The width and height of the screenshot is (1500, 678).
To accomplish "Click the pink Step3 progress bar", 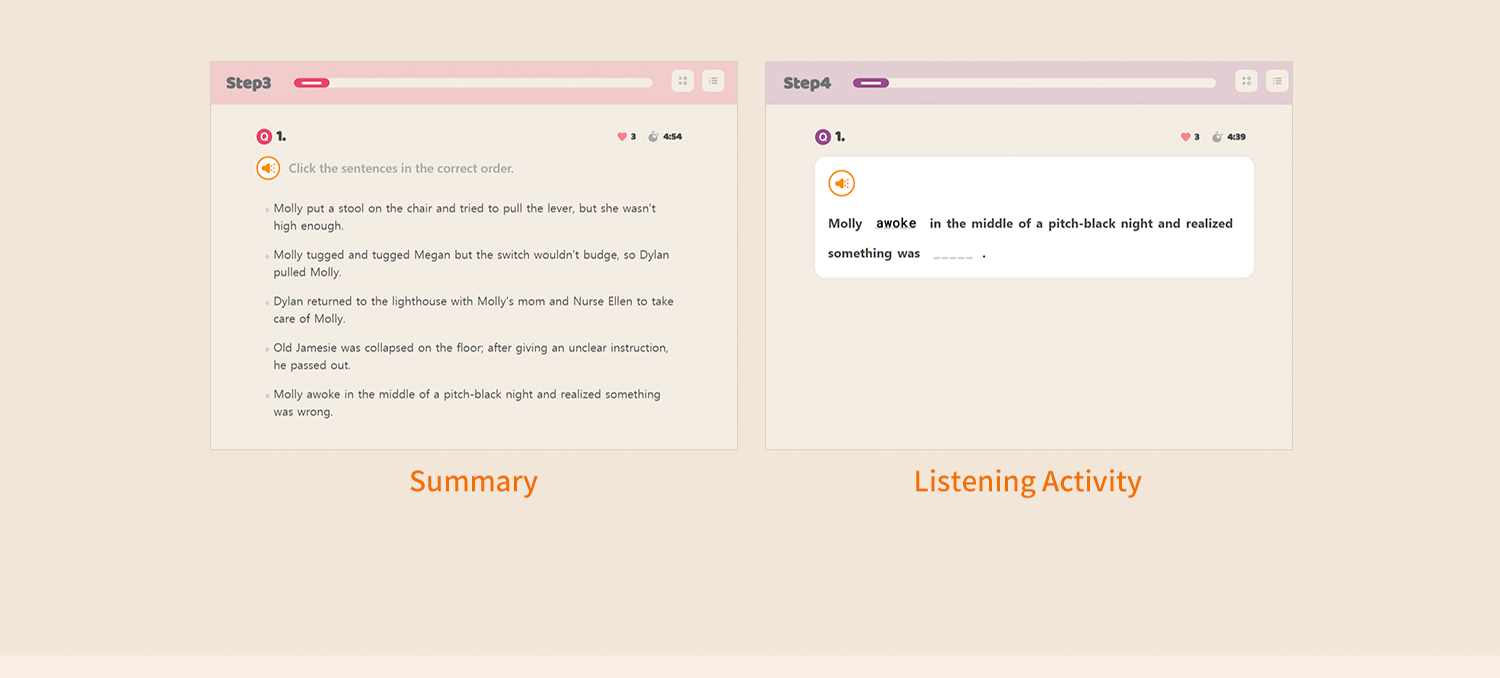I will coord(473,83).
